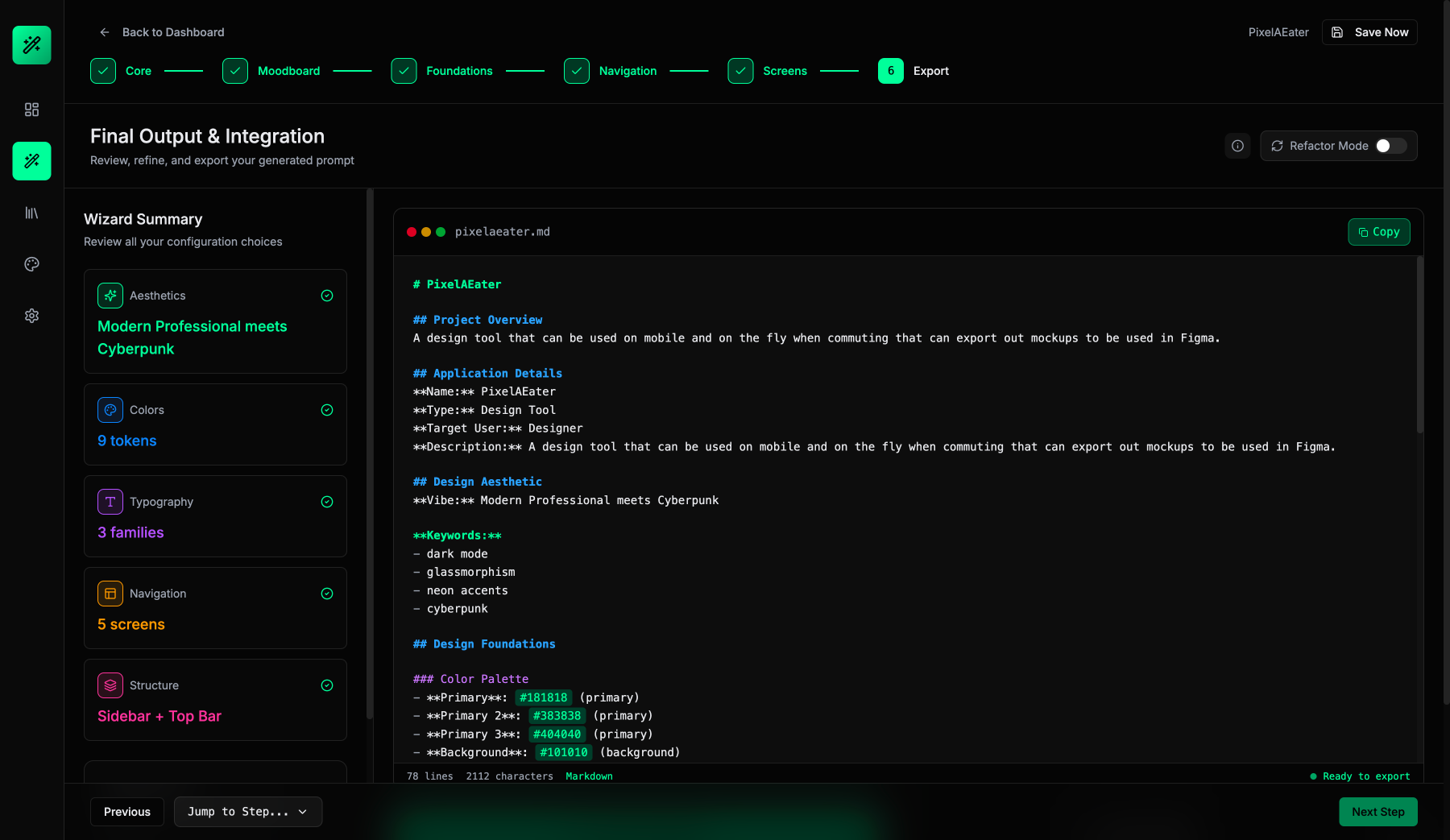
Task: Click the #101010 background color chip
Action: (x=564, y=752)
